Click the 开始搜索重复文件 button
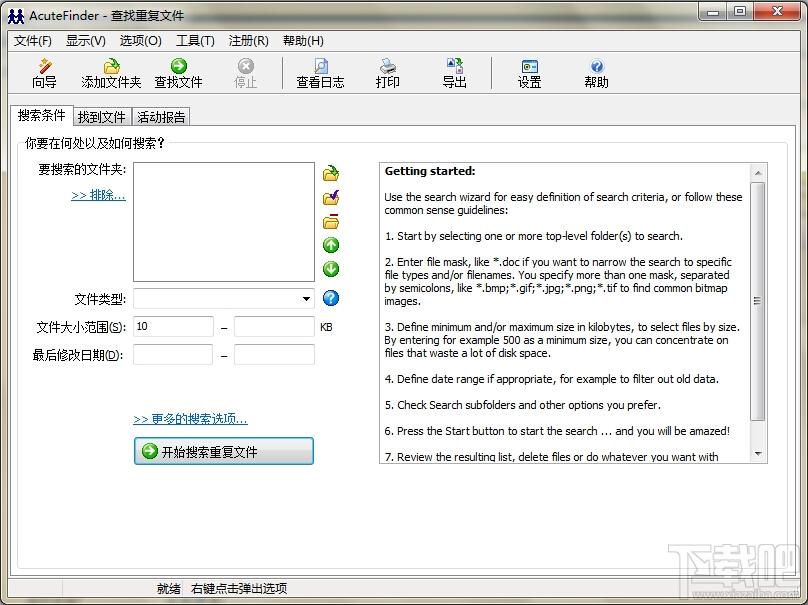The width and height of the screenshot is (808, 605). (x=224, y=451)
